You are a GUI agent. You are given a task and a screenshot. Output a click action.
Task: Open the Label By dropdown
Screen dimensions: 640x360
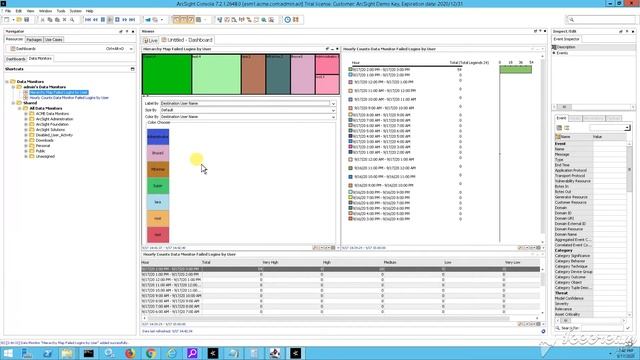click(x=333, y=104)
